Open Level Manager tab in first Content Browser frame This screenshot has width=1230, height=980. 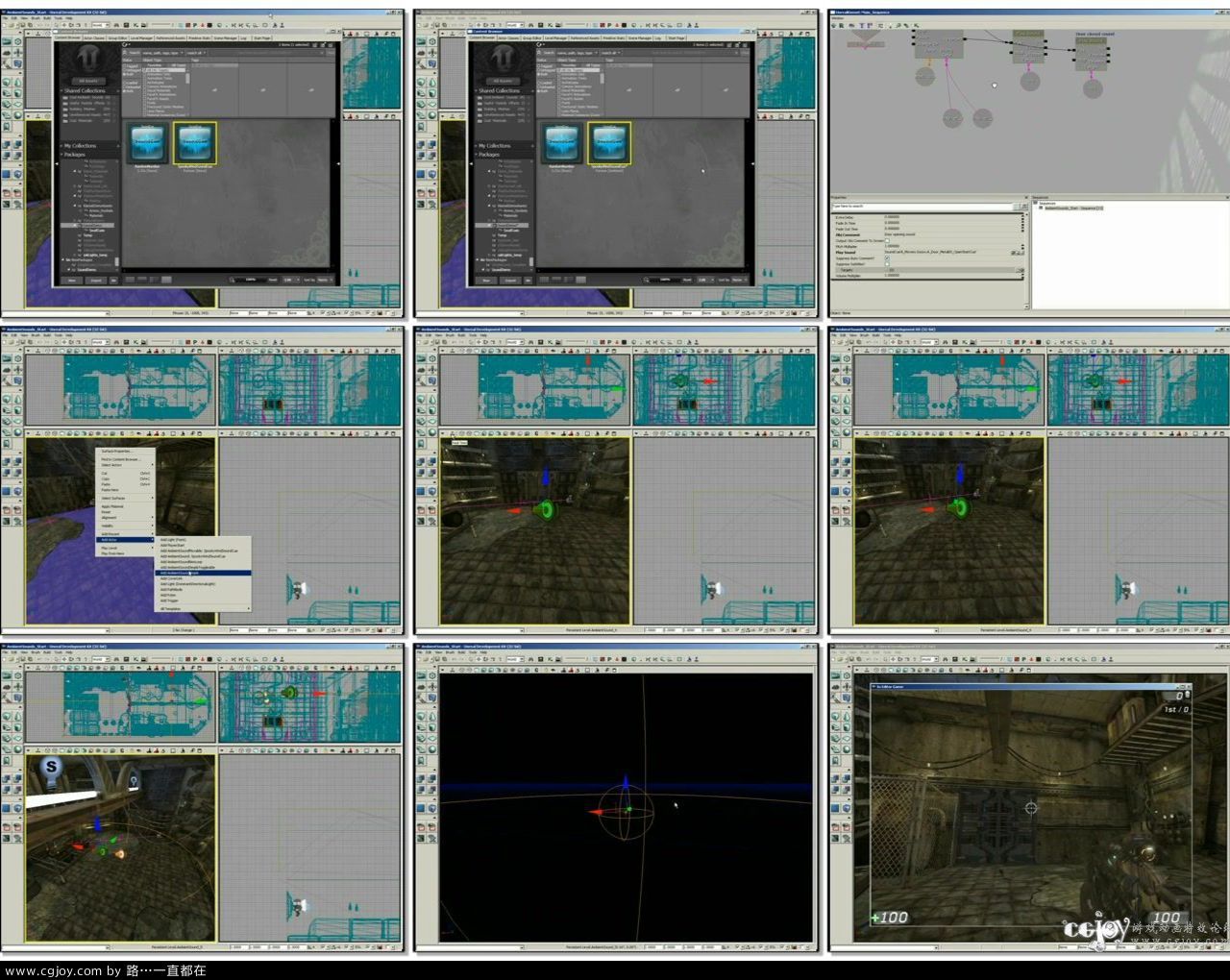pos(140,37)
